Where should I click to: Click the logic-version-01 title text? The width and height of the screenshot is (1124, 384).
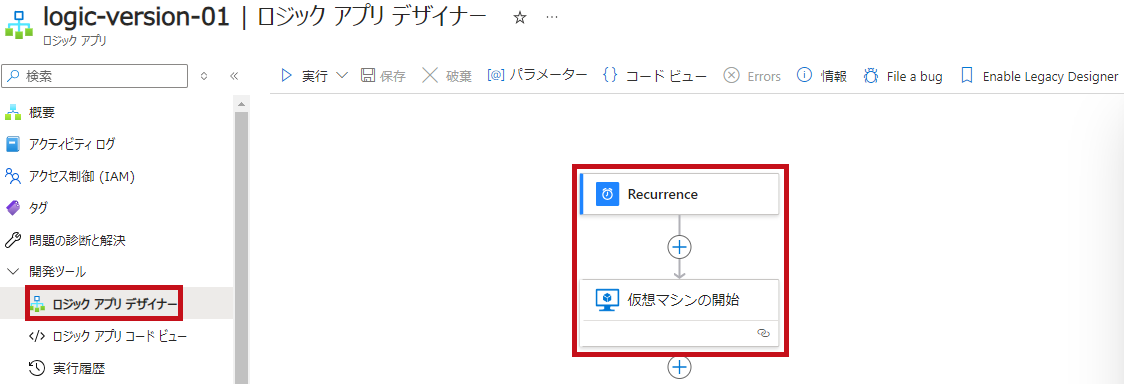click(137, 17)
